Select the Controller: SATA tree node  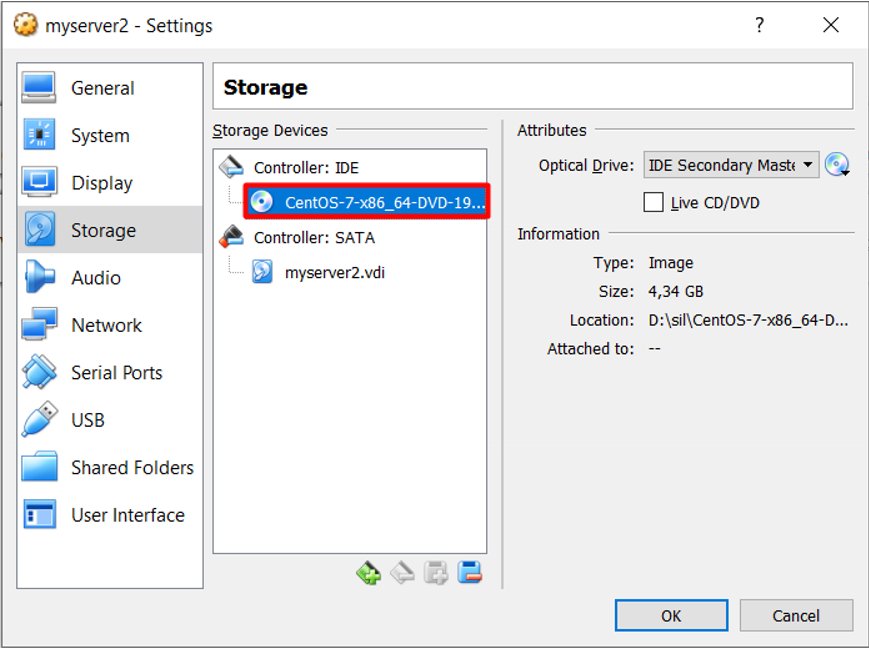(314, 237)
